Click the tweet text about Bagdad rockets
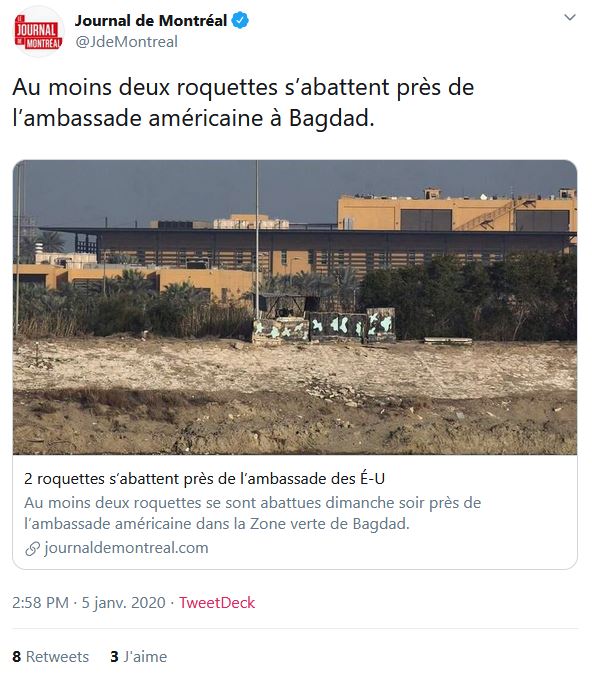The height and width of the screenshot is (680, 592). 243,102
